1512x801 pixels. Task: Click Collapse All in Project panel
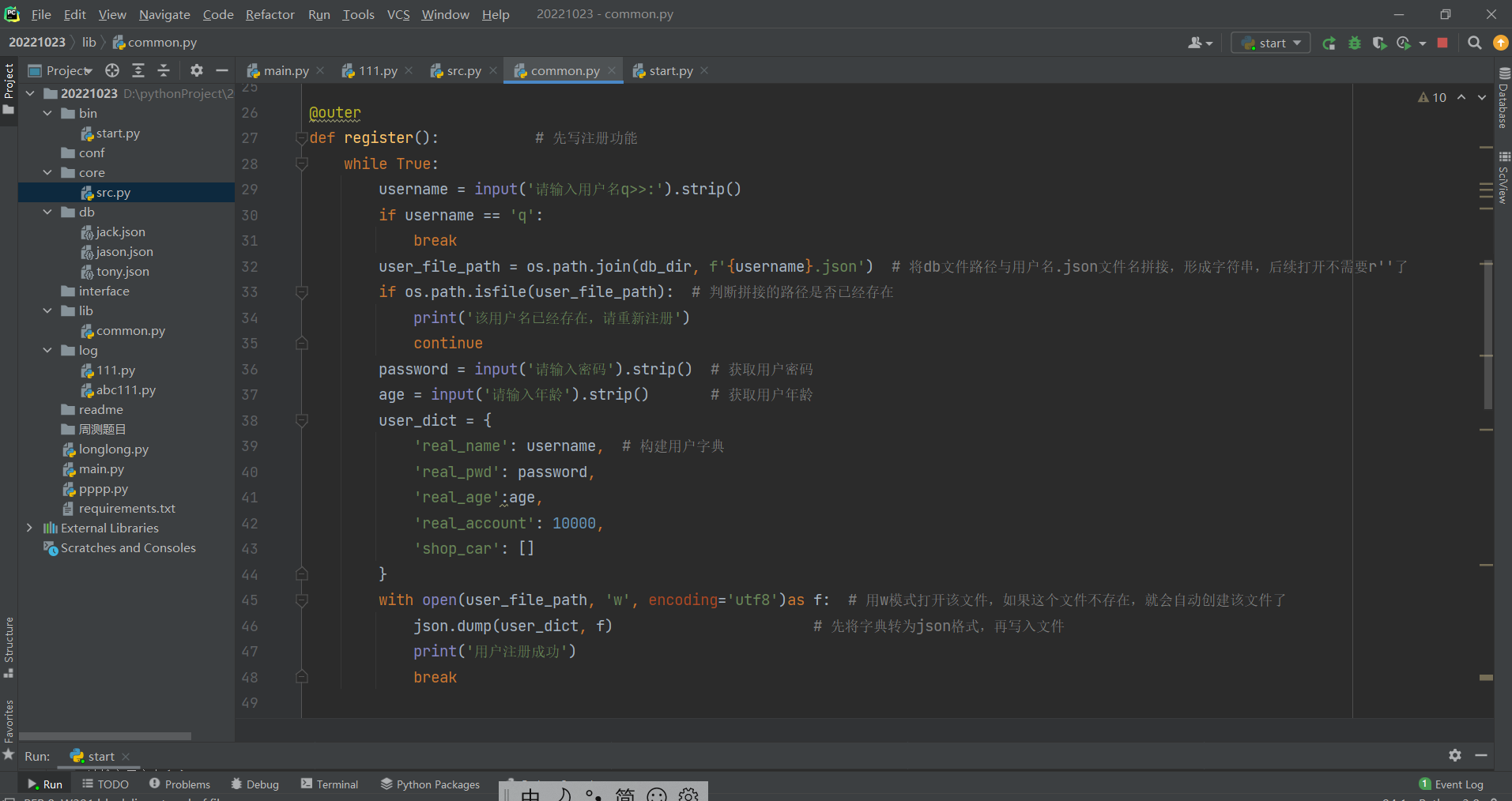(164, 70)
